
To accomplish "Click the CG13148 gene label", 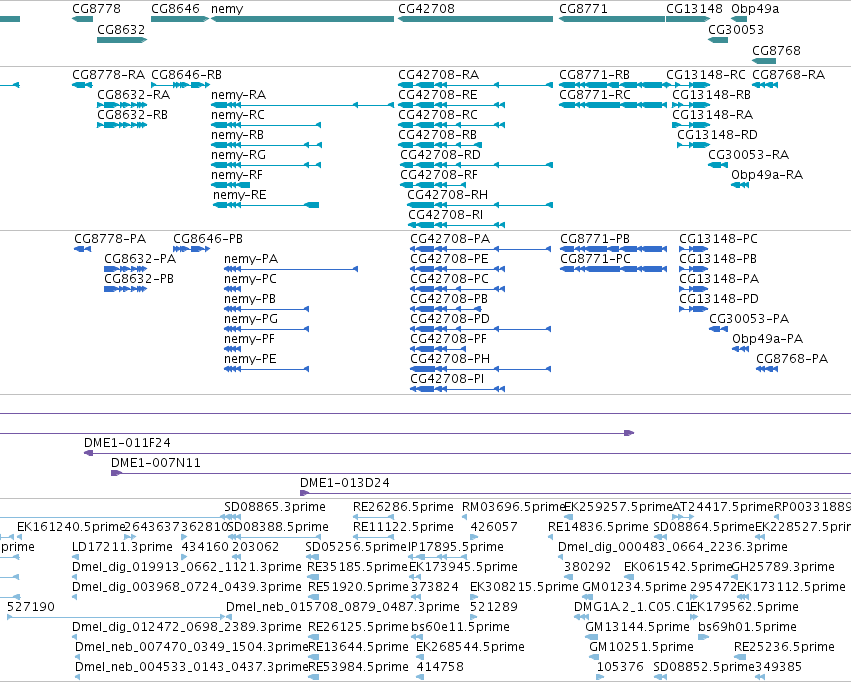I will click(x=694, y=9).
